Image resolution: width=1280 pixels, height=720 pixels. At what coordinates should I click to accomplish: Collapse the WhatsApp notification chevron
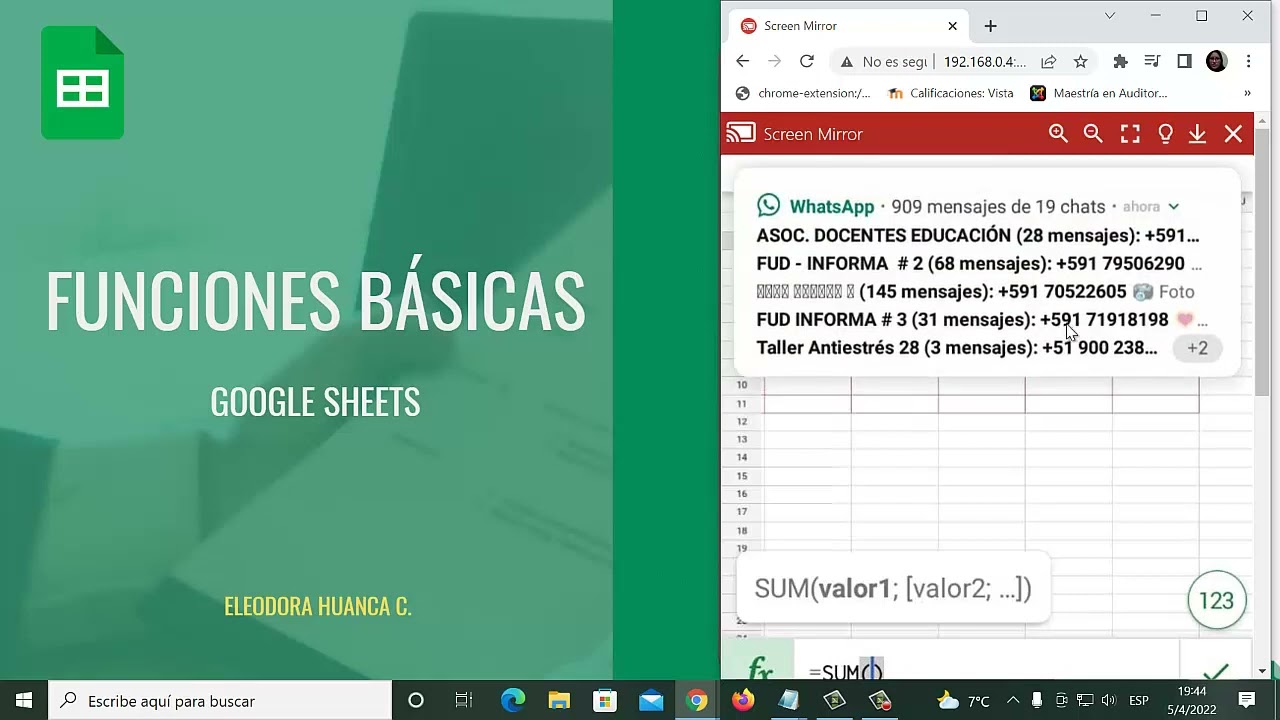pos(1173,207)
